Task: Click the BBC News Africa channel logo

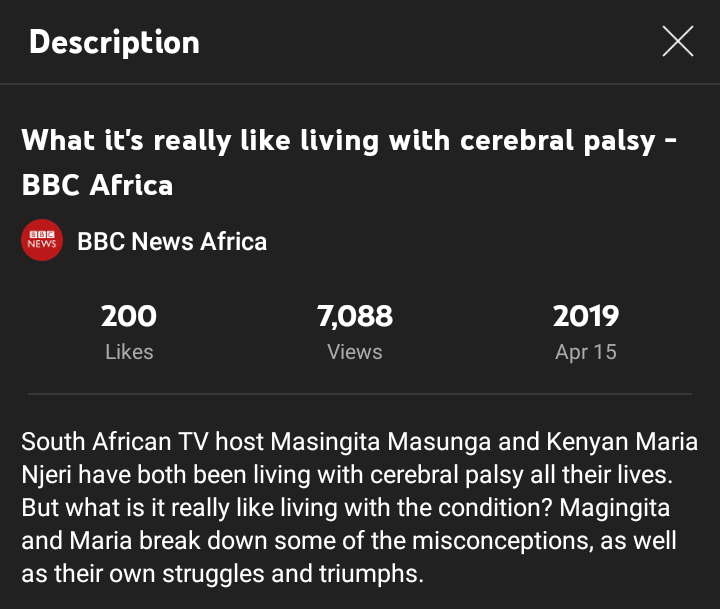Action: click(x=42, y=241)
